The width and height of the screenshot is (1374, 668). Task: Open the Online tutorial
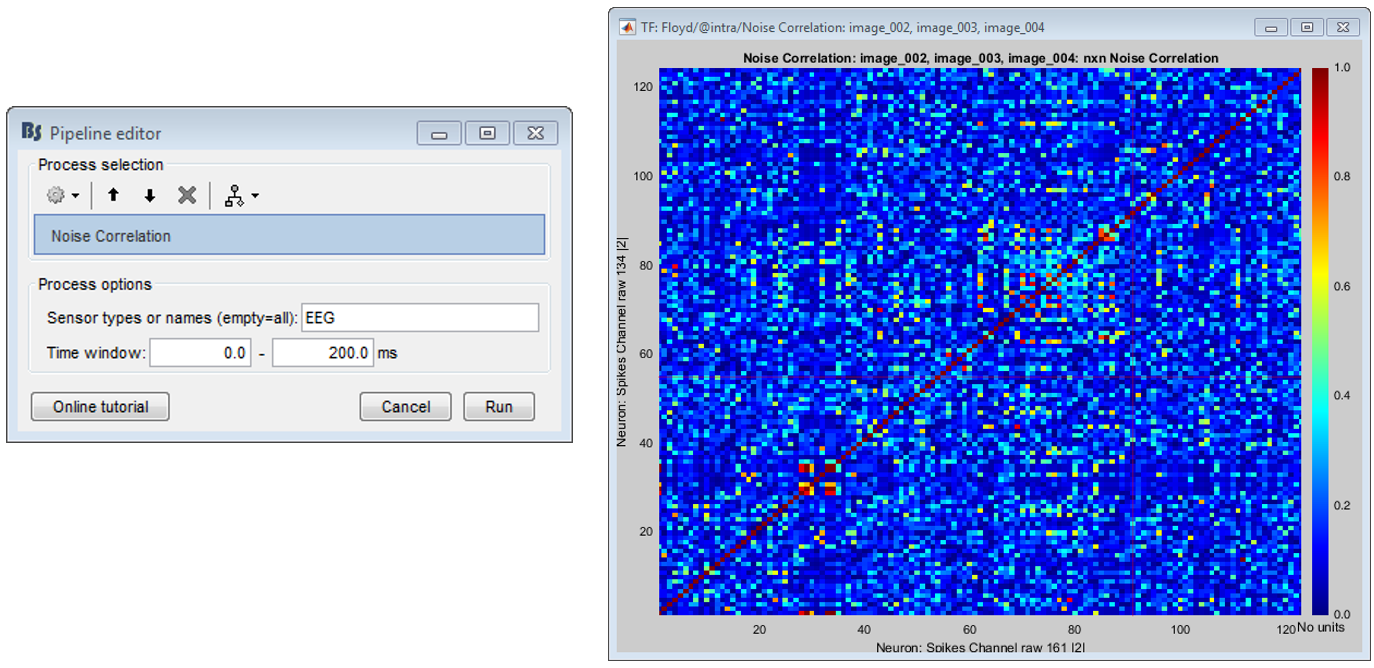coord(100,407)
